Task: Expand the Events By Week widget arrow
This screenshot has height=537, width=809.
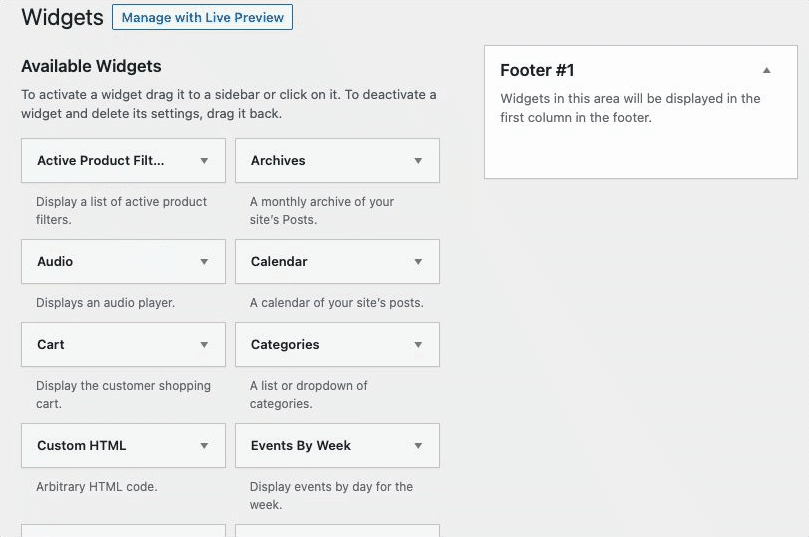Action: [418, 446]
